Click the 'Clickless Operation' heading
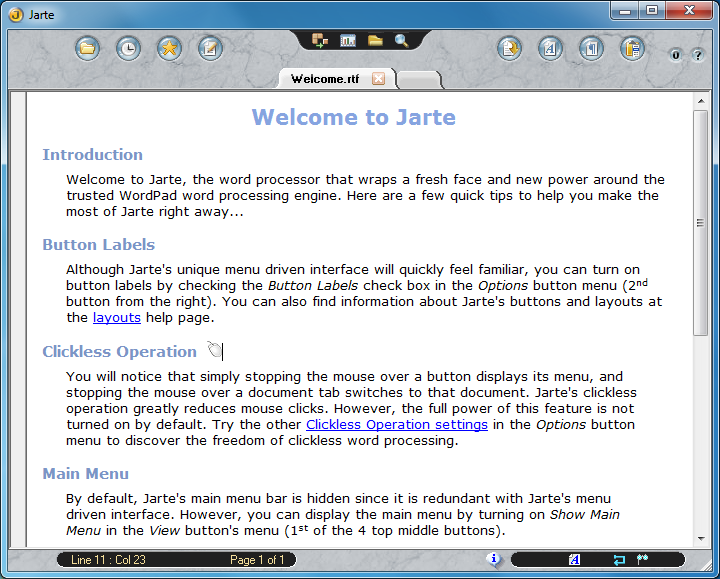 pyautogui.click(x=119, y=351)
